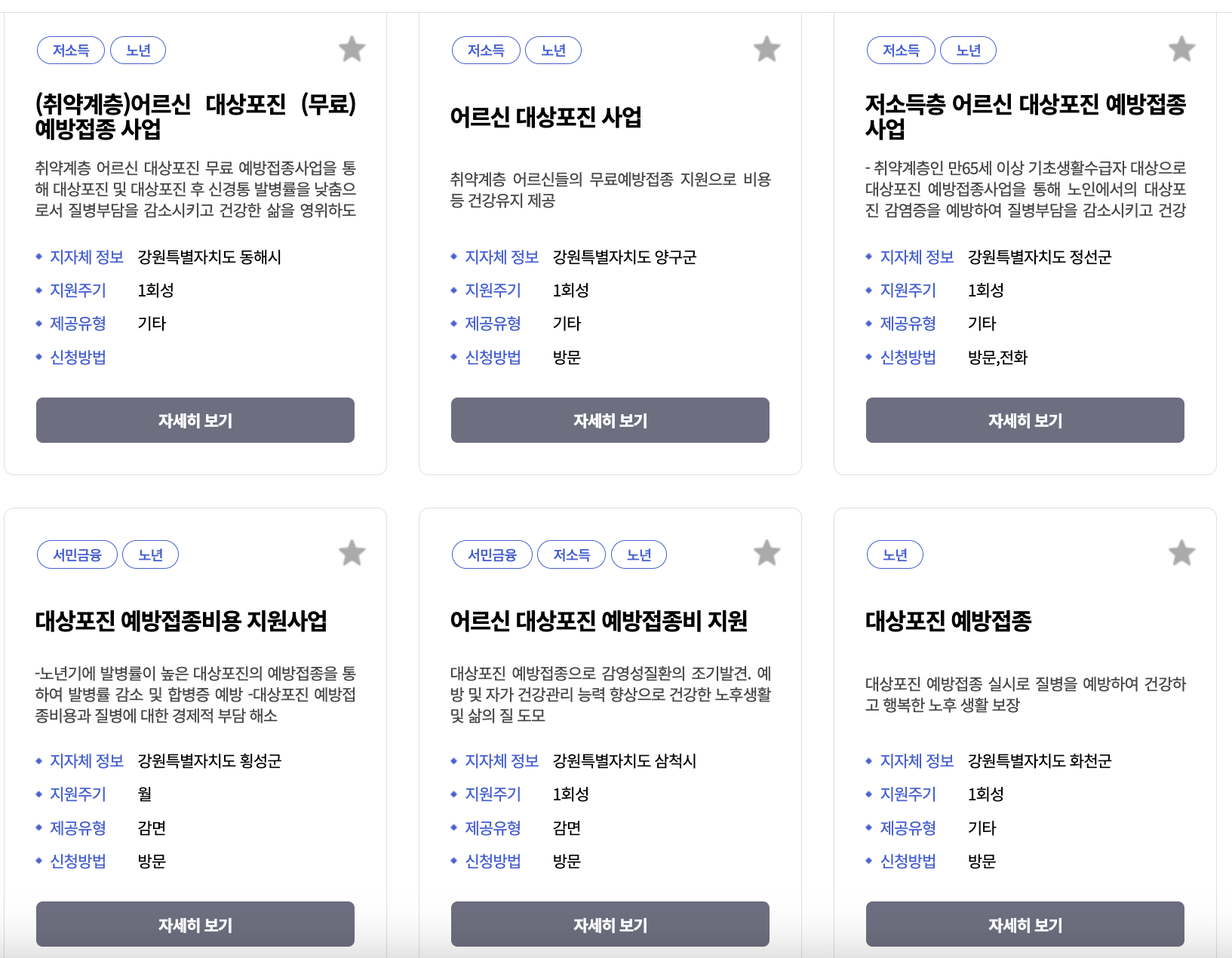Bookmark the 어르신 대상포진 사업 card
Viewport: 1232px width, 958px height.
(x=767, y=49)
